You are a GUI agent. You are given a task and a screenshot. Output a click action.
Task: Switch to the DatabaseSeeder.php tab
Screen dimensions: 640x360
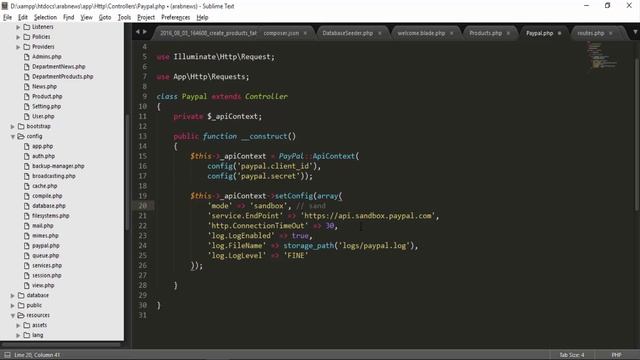tap(347, 33)
